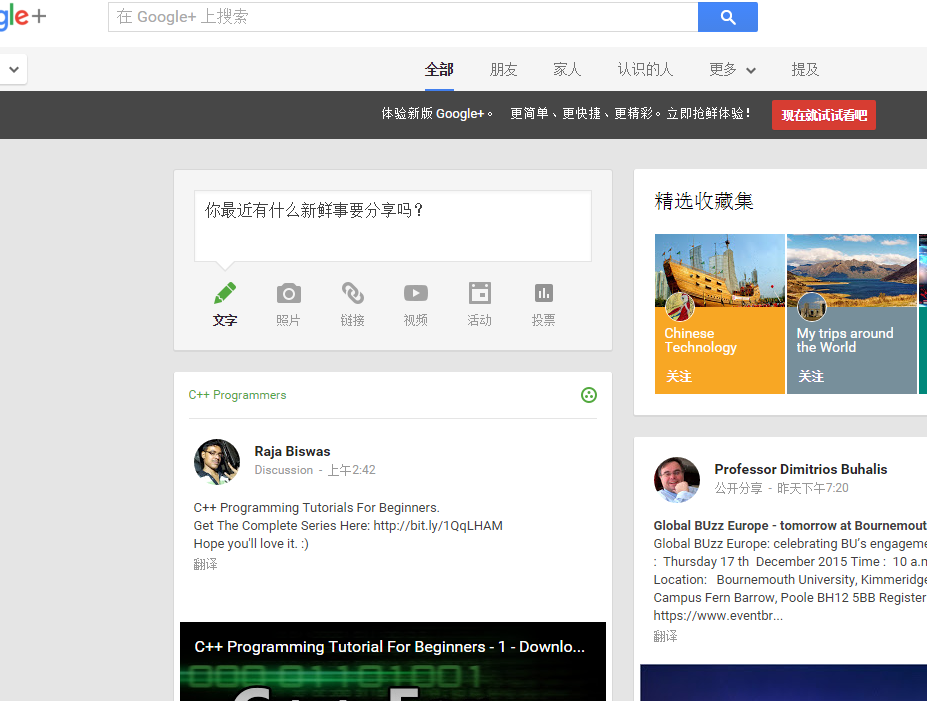Open the Chinese Technology collection owner avatar
The width and height of the screenshot is (927, 701).
tap(680, 306)
